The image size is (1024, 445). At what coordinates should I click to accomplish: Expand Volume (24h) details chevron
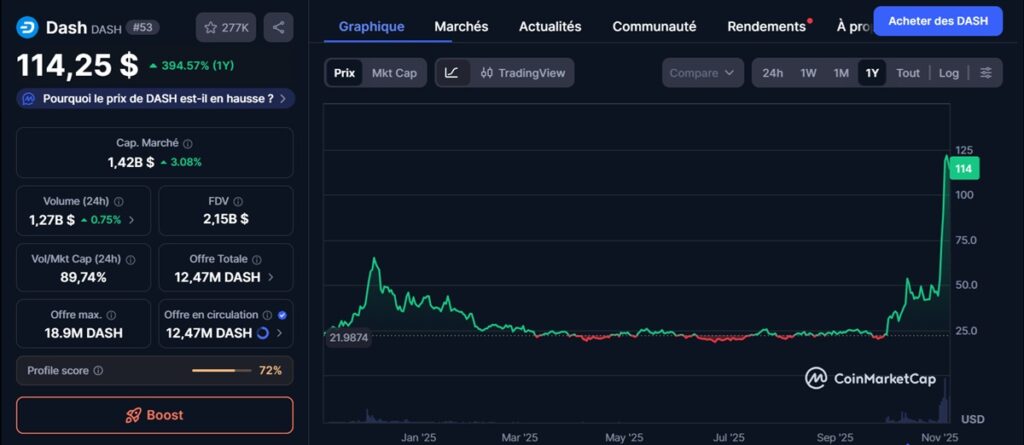tap(131, 220)
